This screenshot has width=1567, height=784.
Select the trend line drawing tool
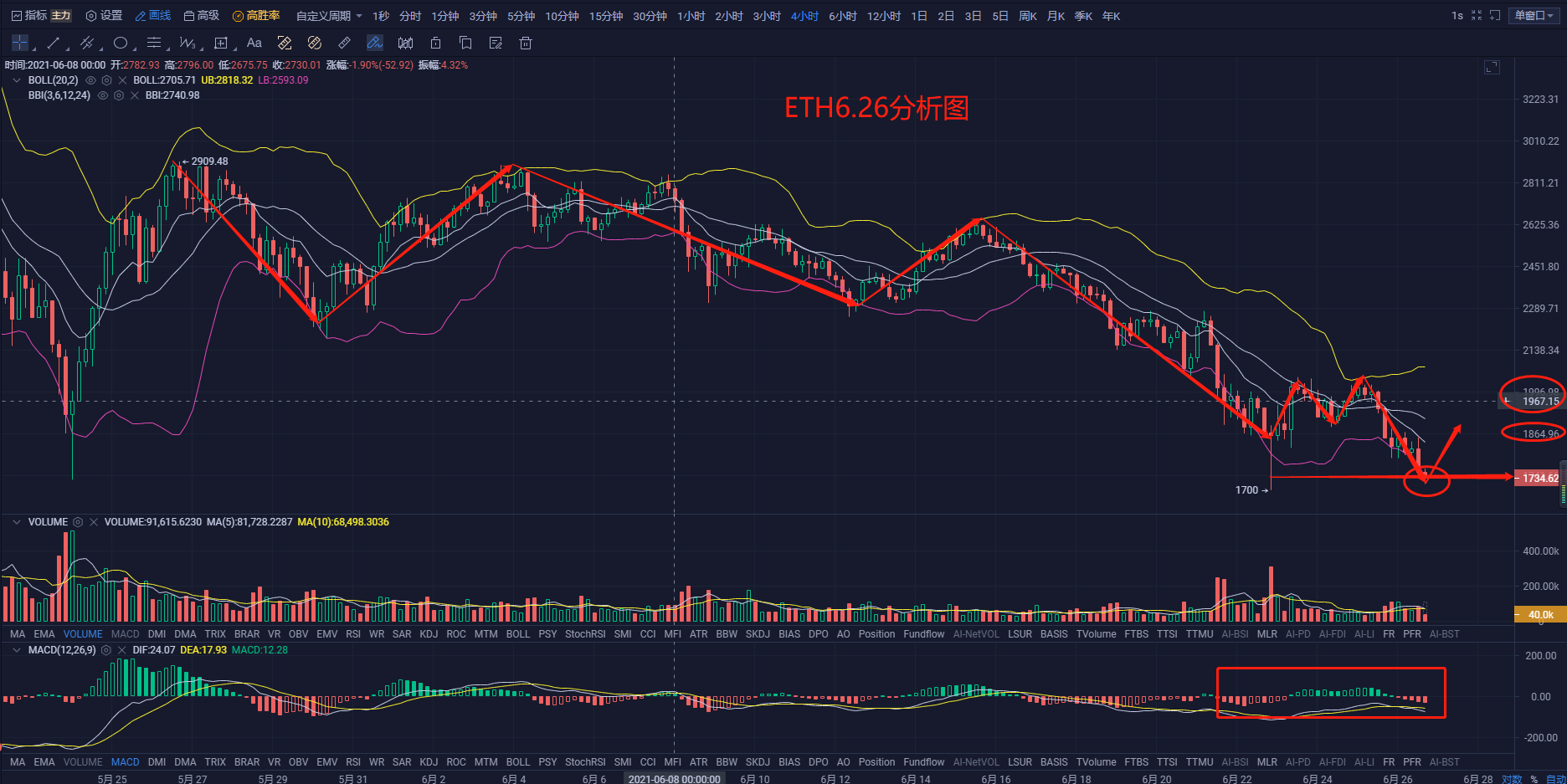[54, 43]
